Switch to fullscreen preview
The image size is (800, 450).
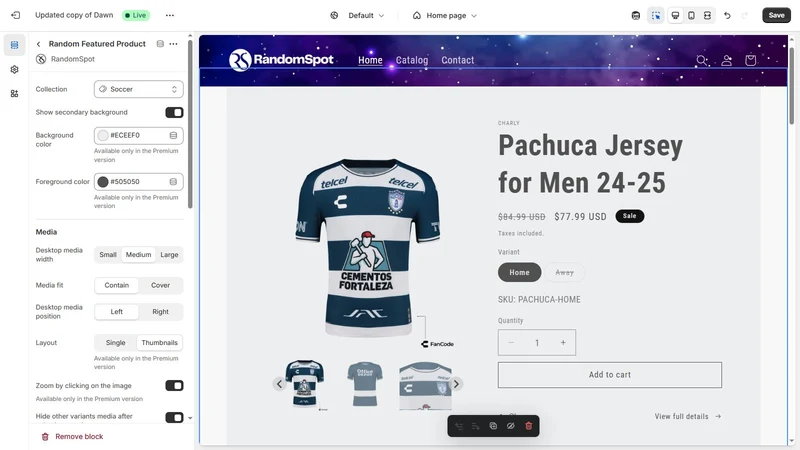(707, 15)
